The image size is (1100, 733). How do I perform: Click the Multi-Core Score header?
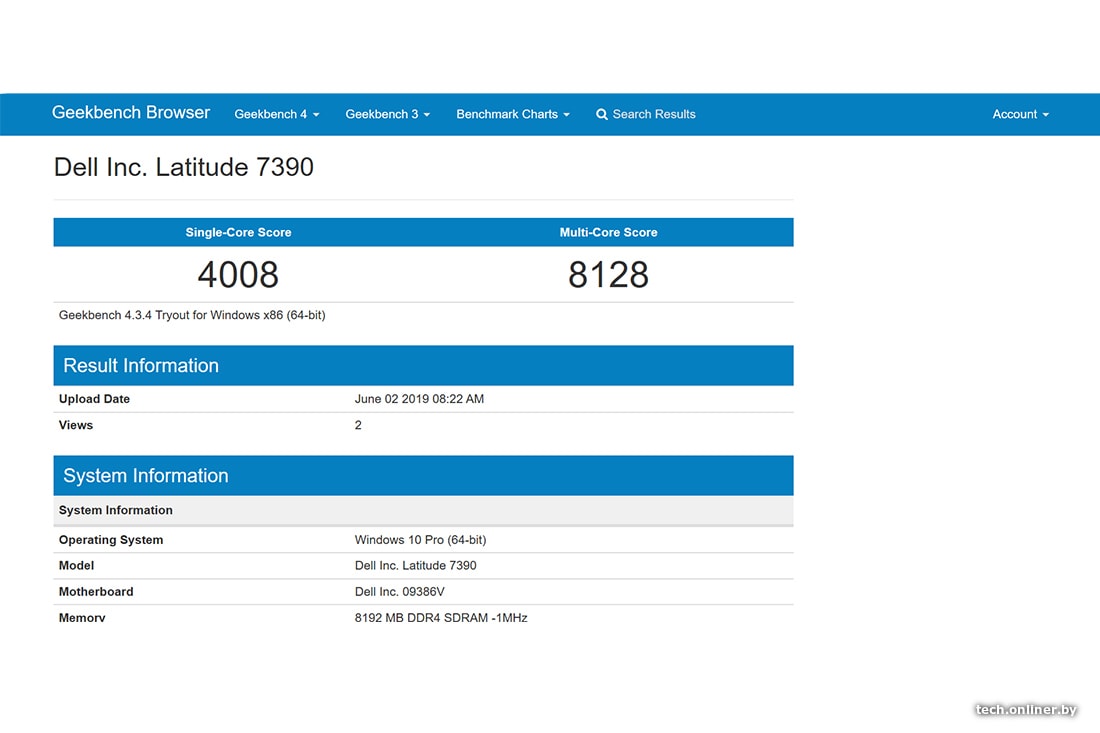pos(608,232)
